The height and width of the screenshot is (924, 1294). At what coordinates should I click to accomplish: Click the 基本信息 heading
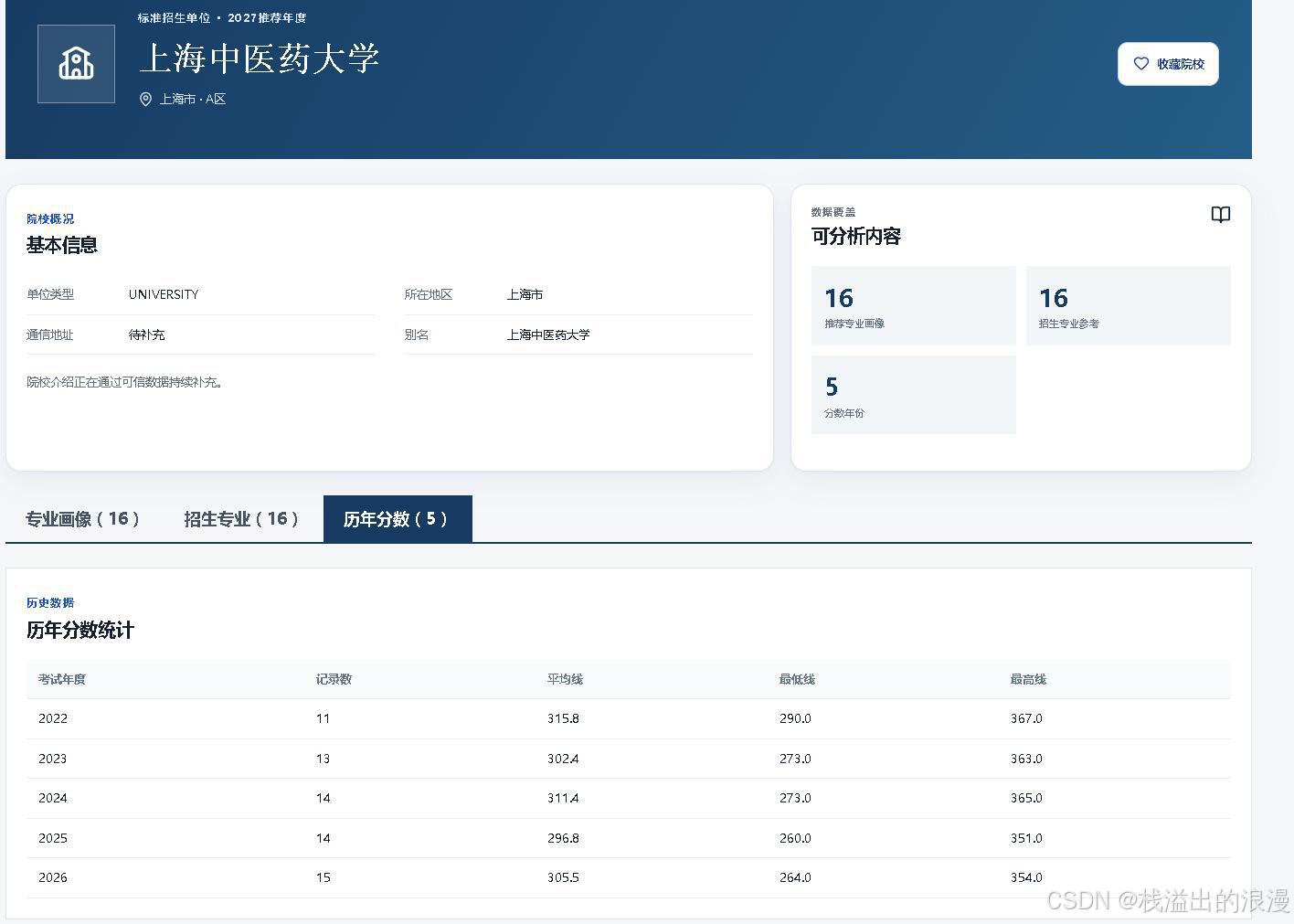tap(62, 245)
